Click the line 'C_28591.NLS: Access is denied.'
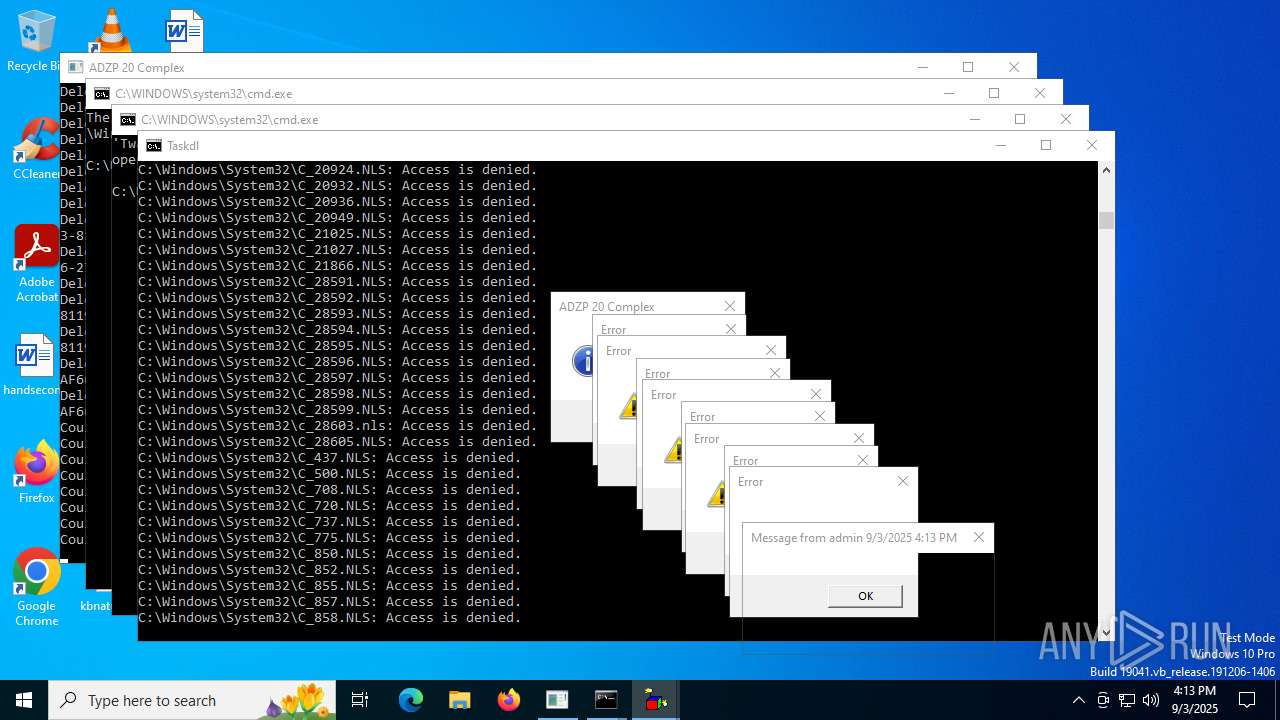The image size is (1280, 720). [338, 282]
